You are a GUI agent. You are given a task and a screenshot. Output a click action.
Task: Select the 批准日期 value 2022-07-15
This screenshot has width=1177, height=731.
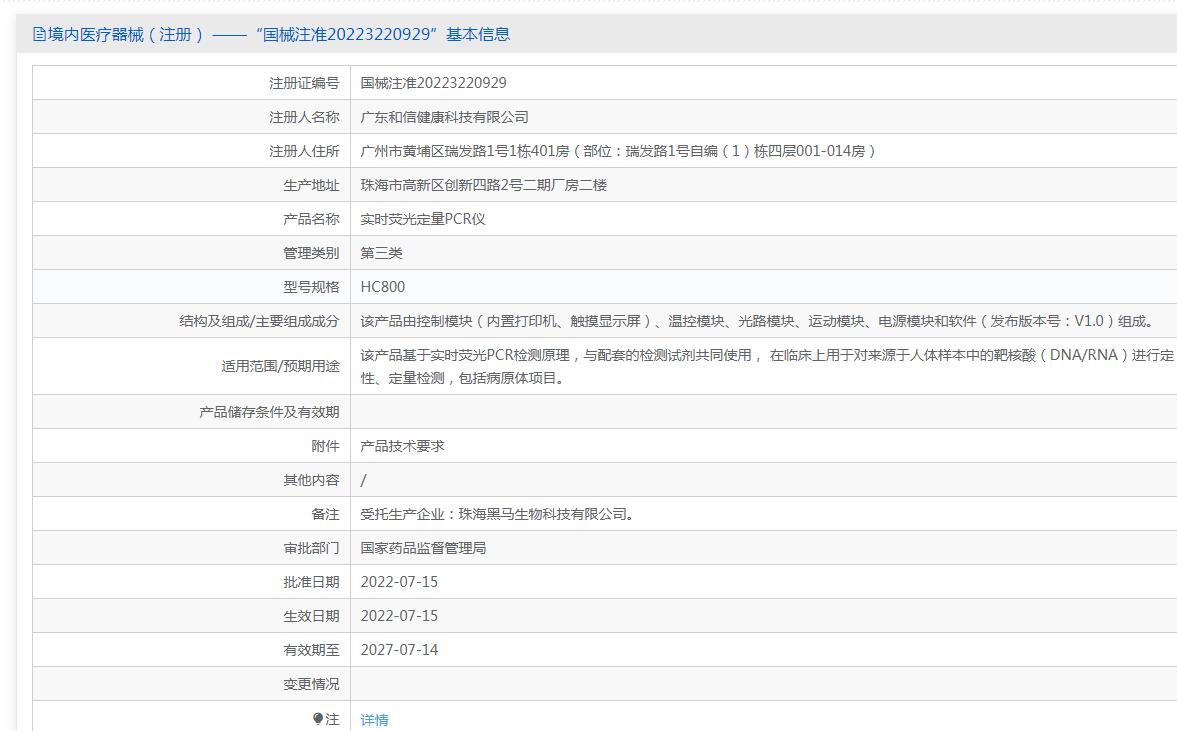[x=399, y=582]
